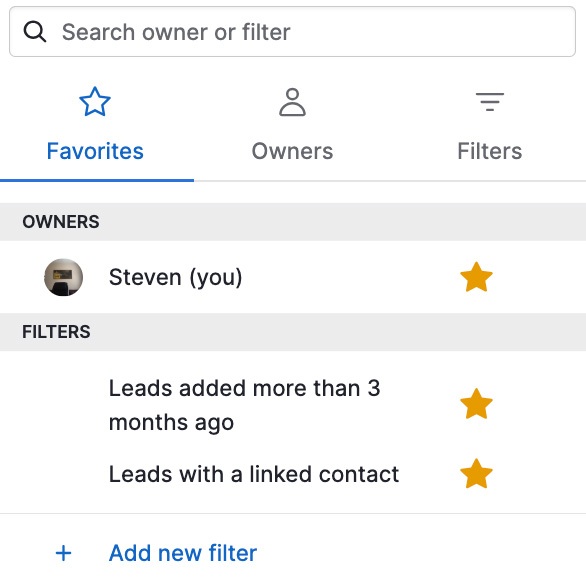Click the Add new filter link
The width and height of the screenshot is (586, 588).
click(x=183, y=553)
